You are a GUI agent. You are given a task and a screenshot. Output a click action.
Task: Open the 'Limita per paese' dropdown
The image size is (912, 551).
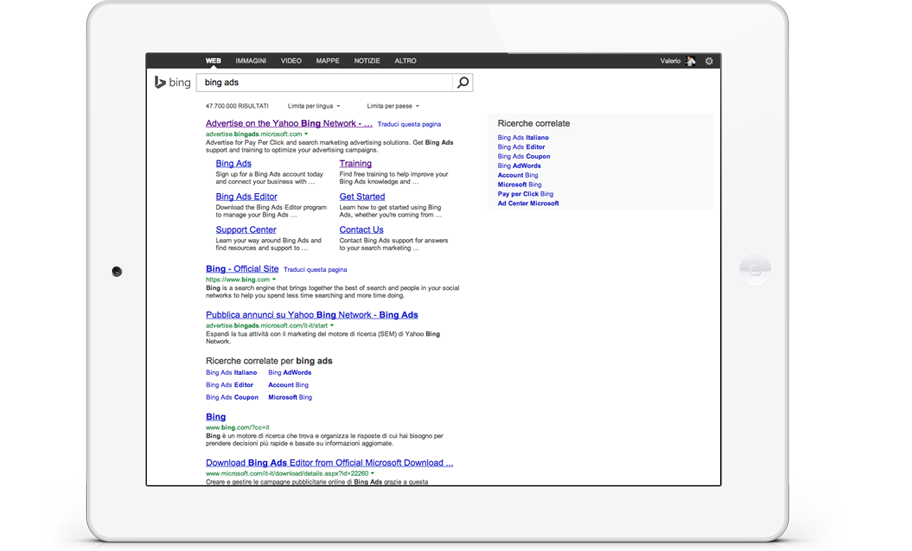(x=392, y=105)
